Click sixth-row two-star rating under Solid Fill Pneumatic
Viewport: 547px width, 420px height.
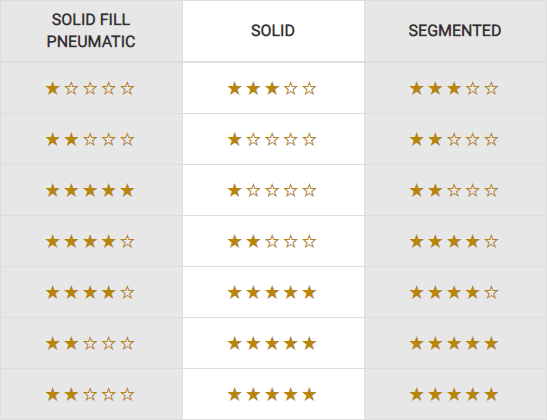pyautogui.click(x=90, y=344)
